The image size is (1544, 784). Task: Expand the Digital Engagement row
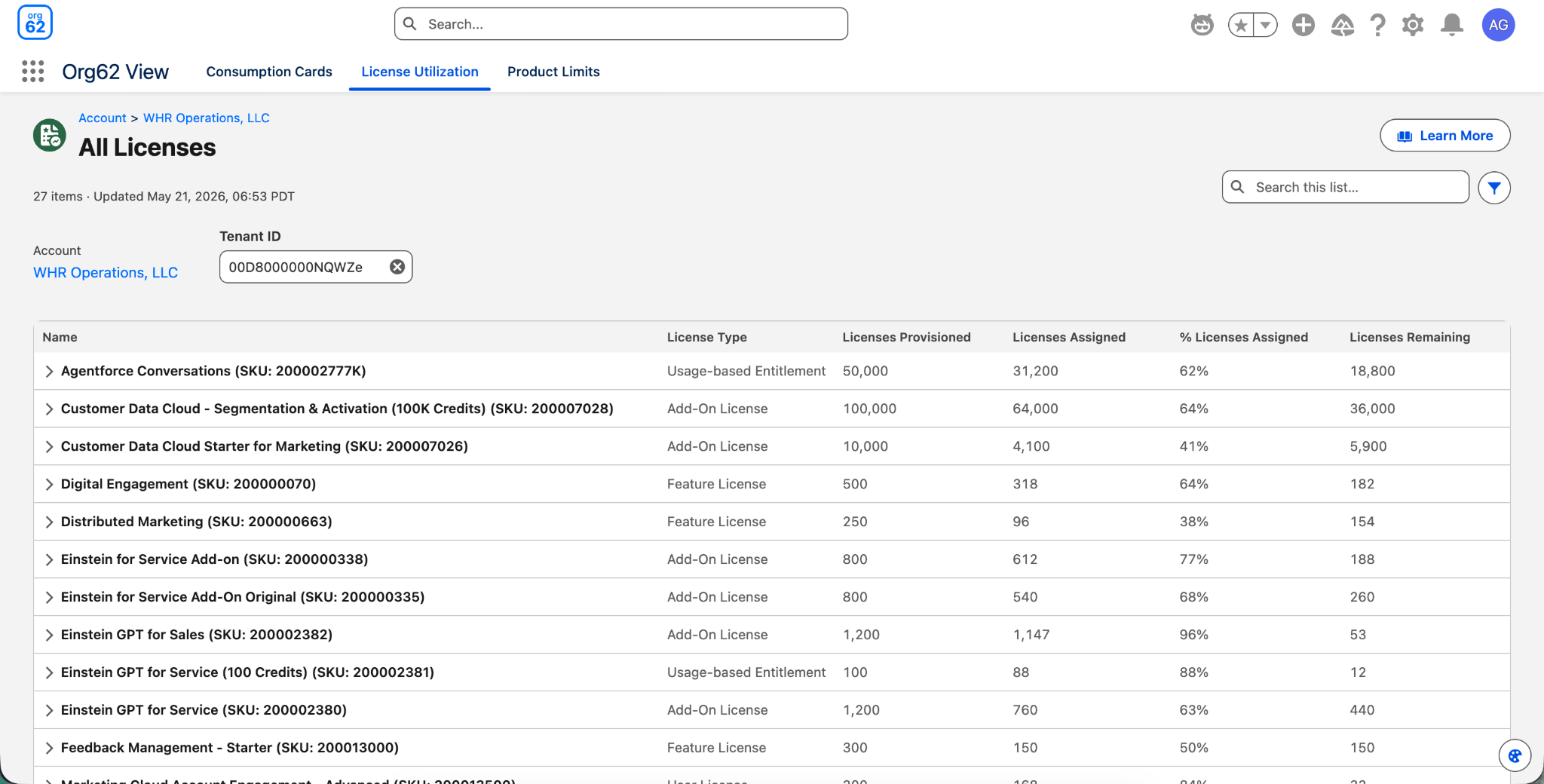coord(49,484)
